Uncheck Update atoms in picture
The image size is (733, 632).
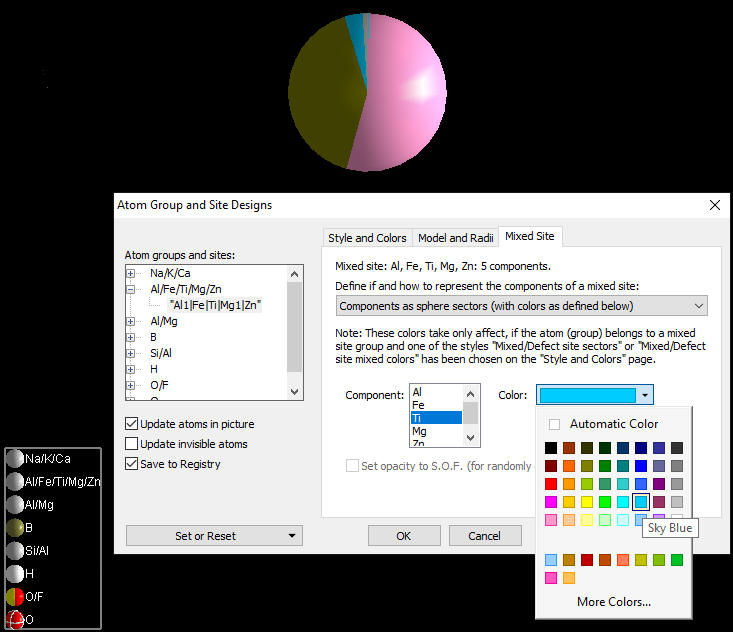(132, 424)
